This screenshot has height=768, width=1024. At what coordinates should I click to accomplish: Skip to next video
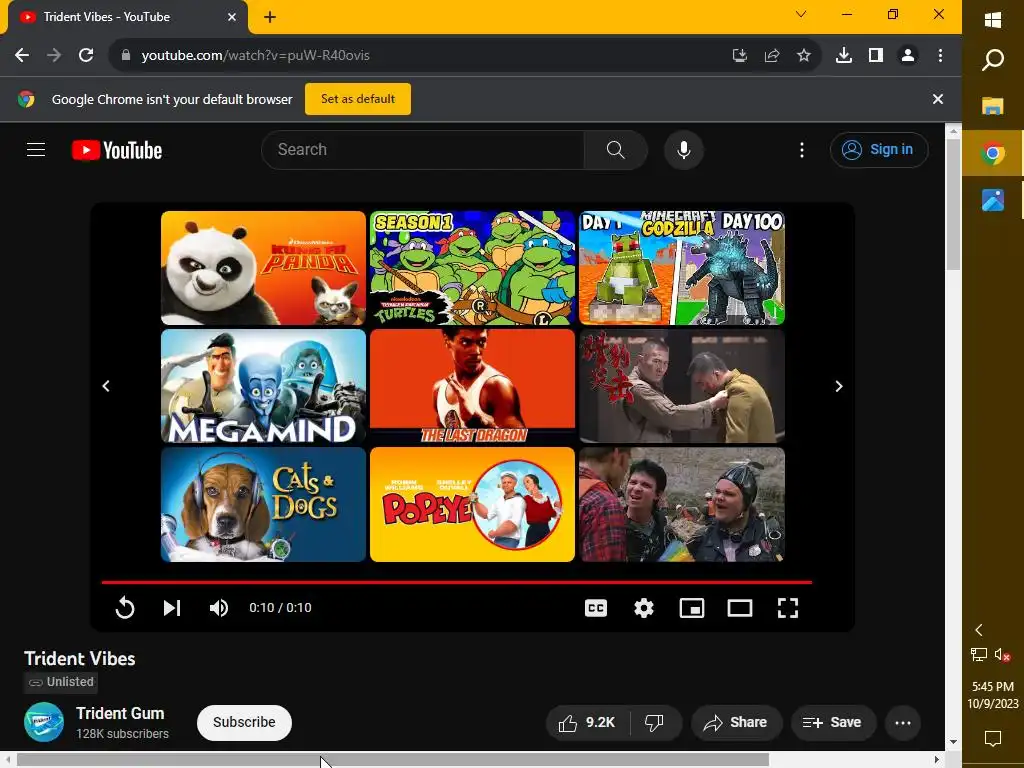coord(172,608)
